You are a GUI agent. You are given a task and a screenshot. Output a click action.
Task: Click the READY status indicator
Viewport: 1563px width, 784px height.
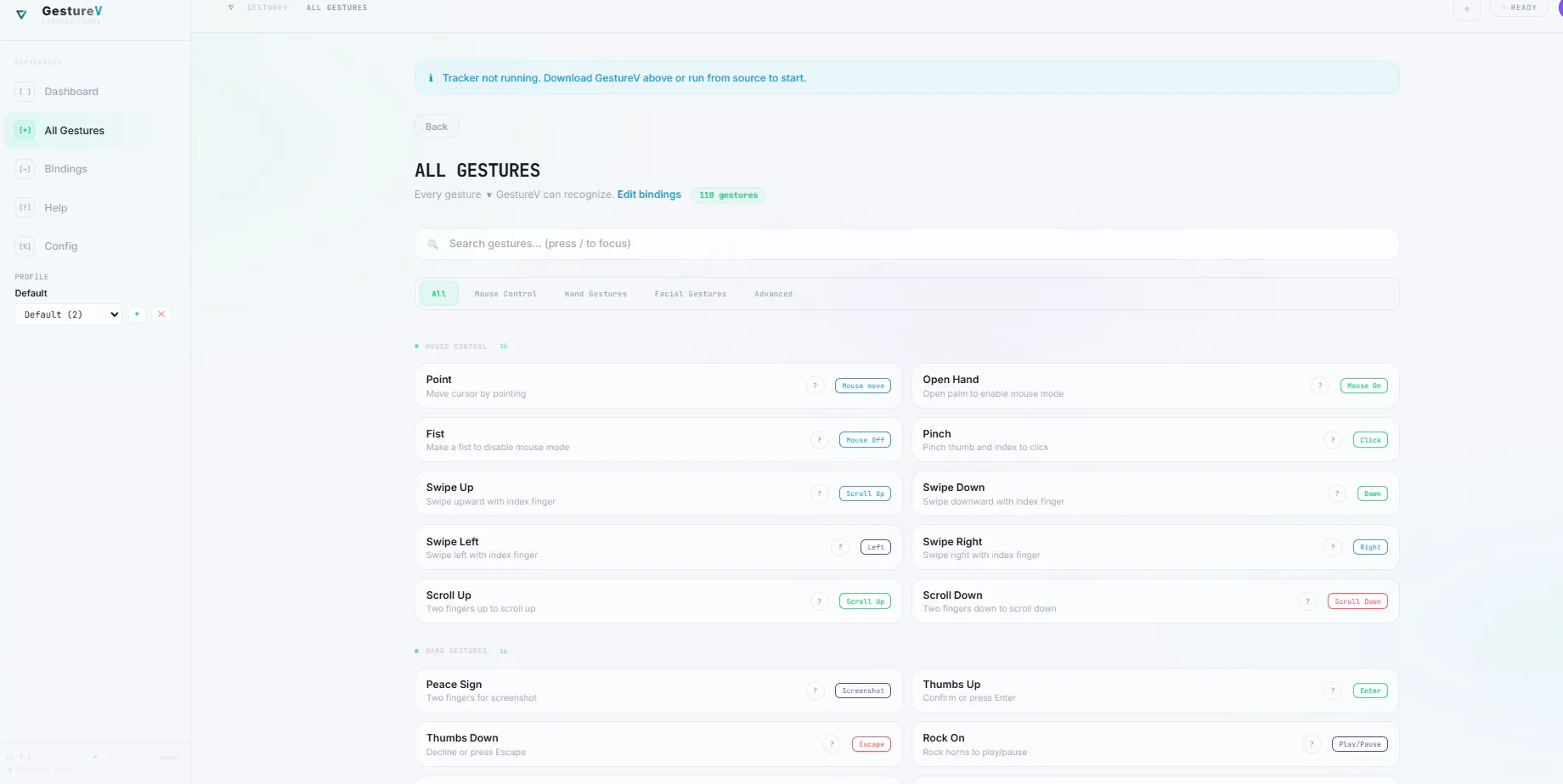pos(1519,8)
